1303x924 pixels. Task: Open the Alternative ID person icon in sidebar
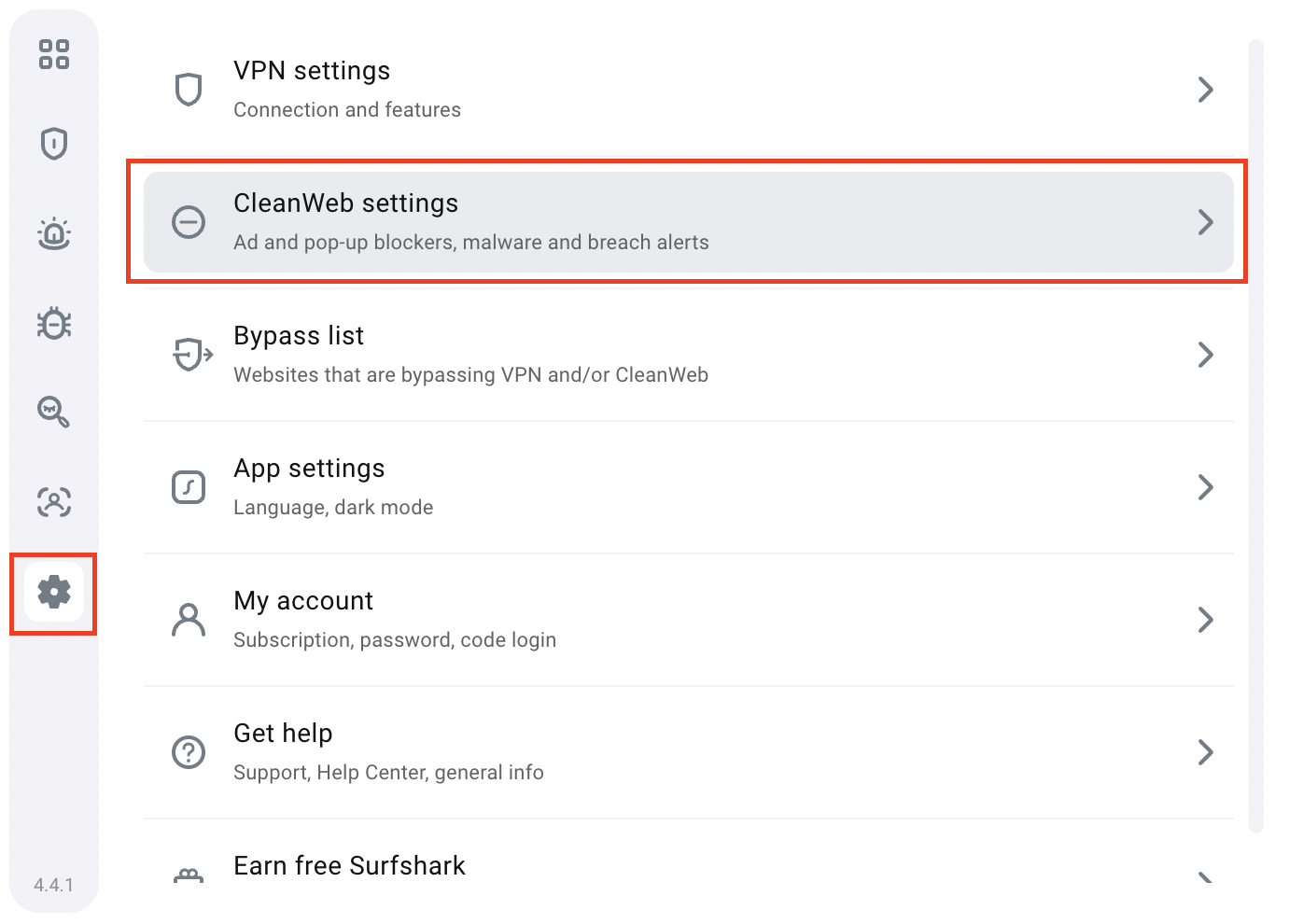54,502
